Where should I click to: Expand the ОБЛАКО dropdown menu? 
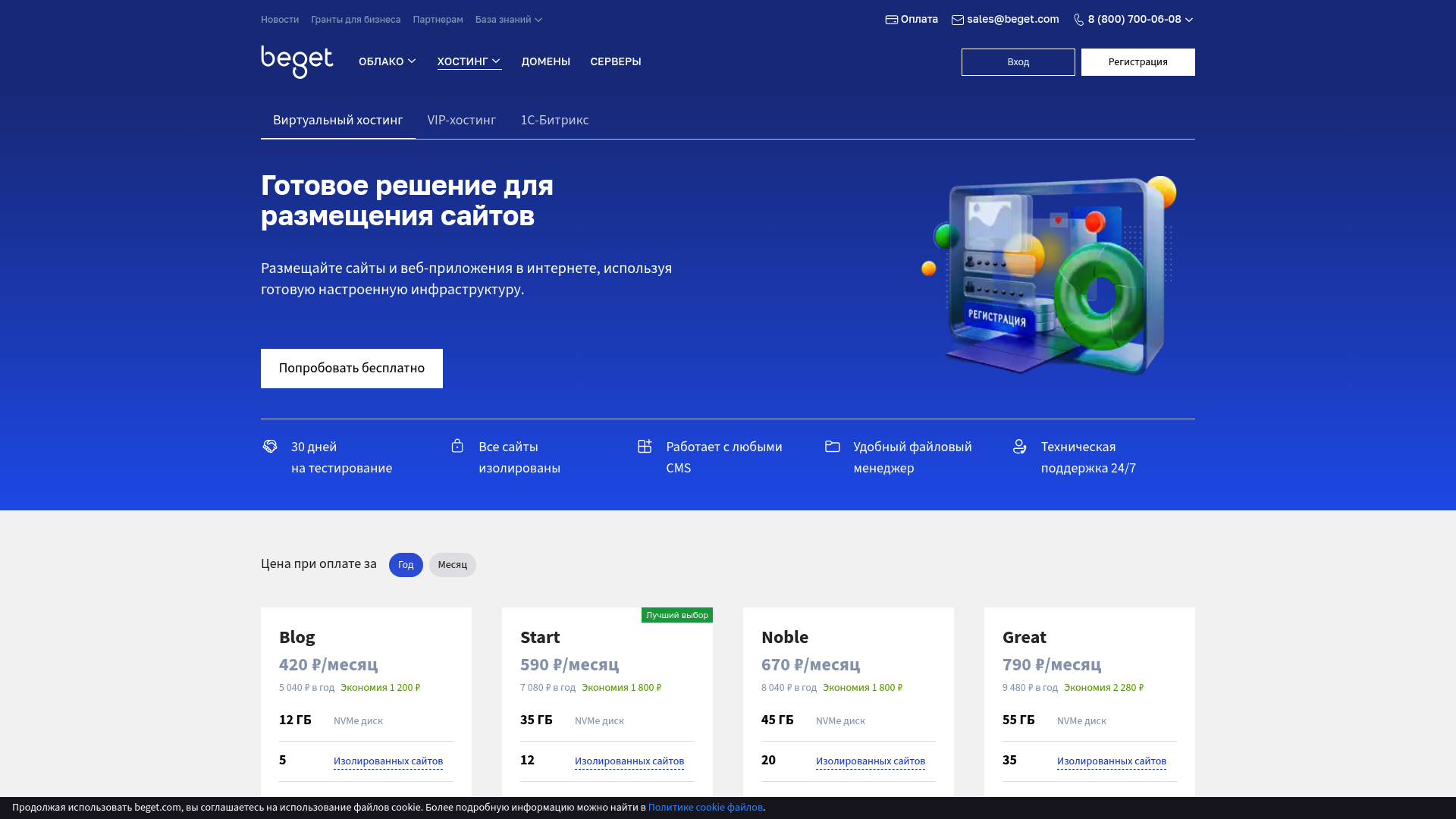click(x=388, y=61)
